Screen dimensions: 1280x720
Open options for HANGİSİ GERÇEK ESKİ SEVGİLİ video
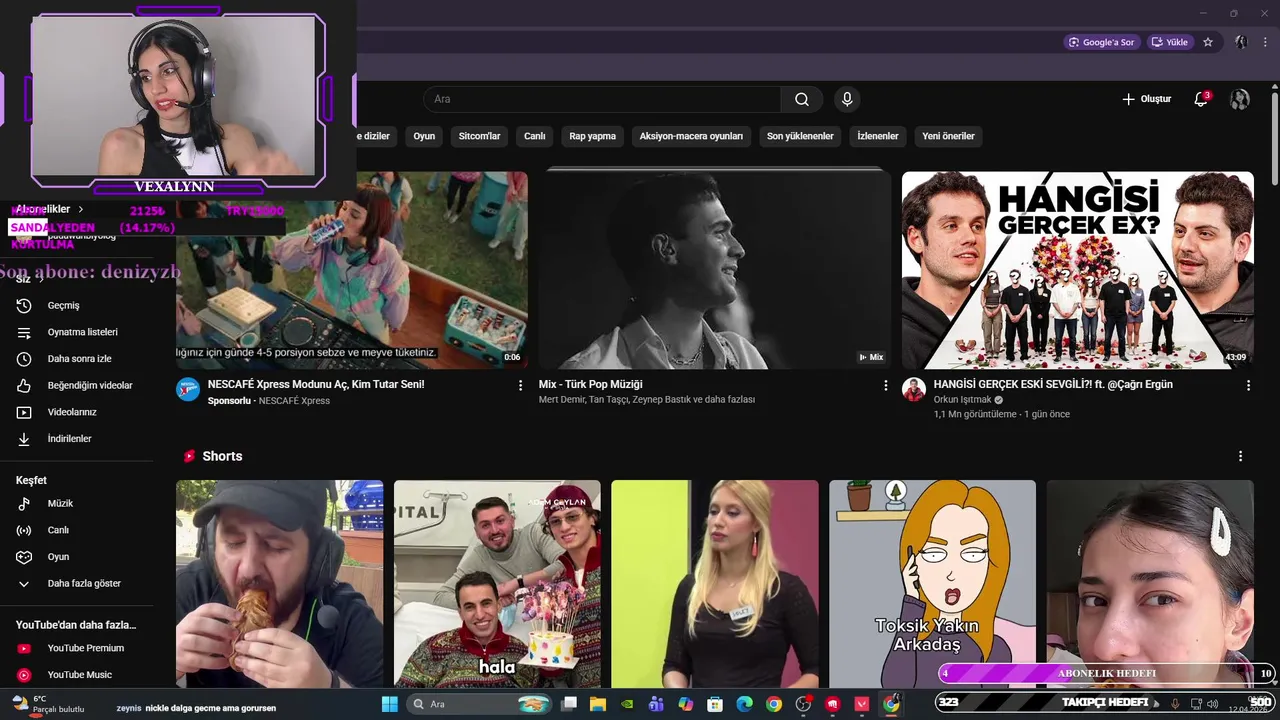coord(1248,385)
